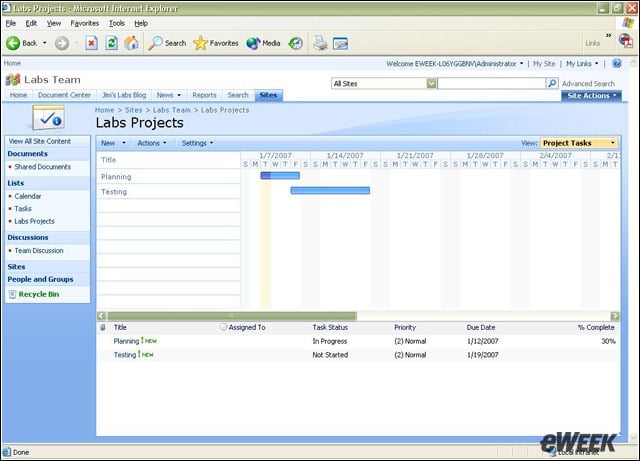Open the Edit menu
This screenshot has width=640, height=461.
pos(31,23)
